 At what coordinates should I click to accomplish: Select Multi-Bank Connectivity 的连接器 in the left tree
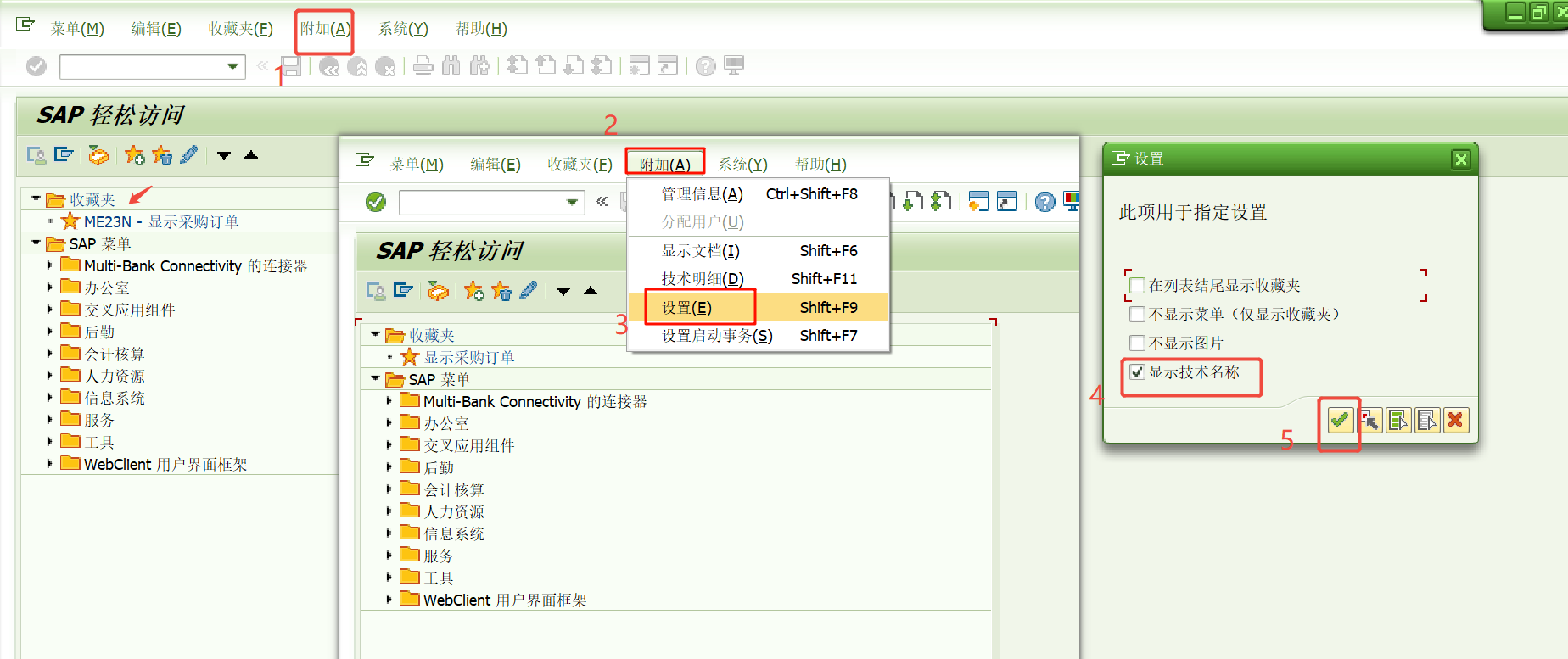195,266
